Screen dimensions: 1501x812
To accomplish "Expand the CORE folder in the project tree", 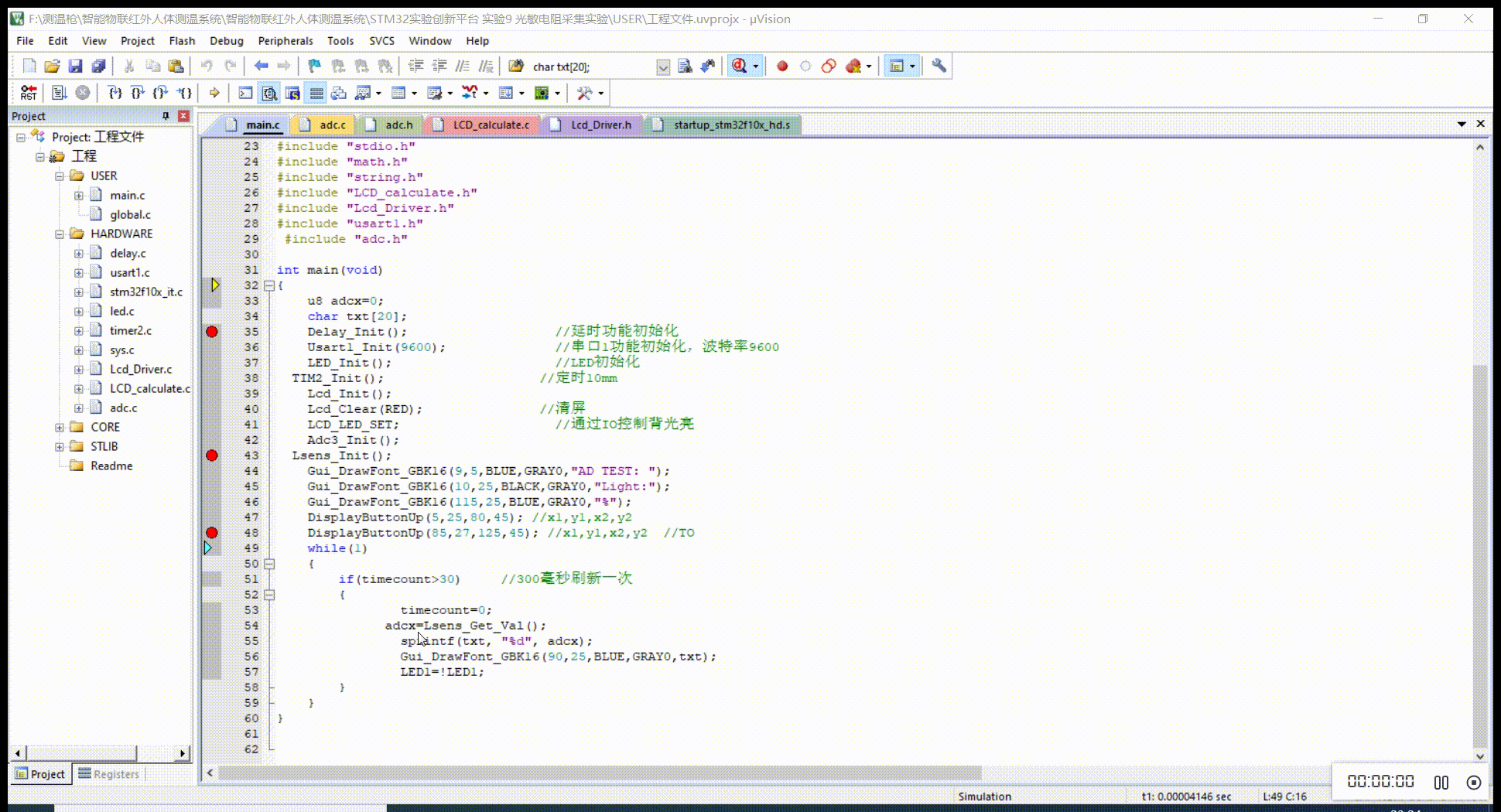I will click(x=60, y=428).
